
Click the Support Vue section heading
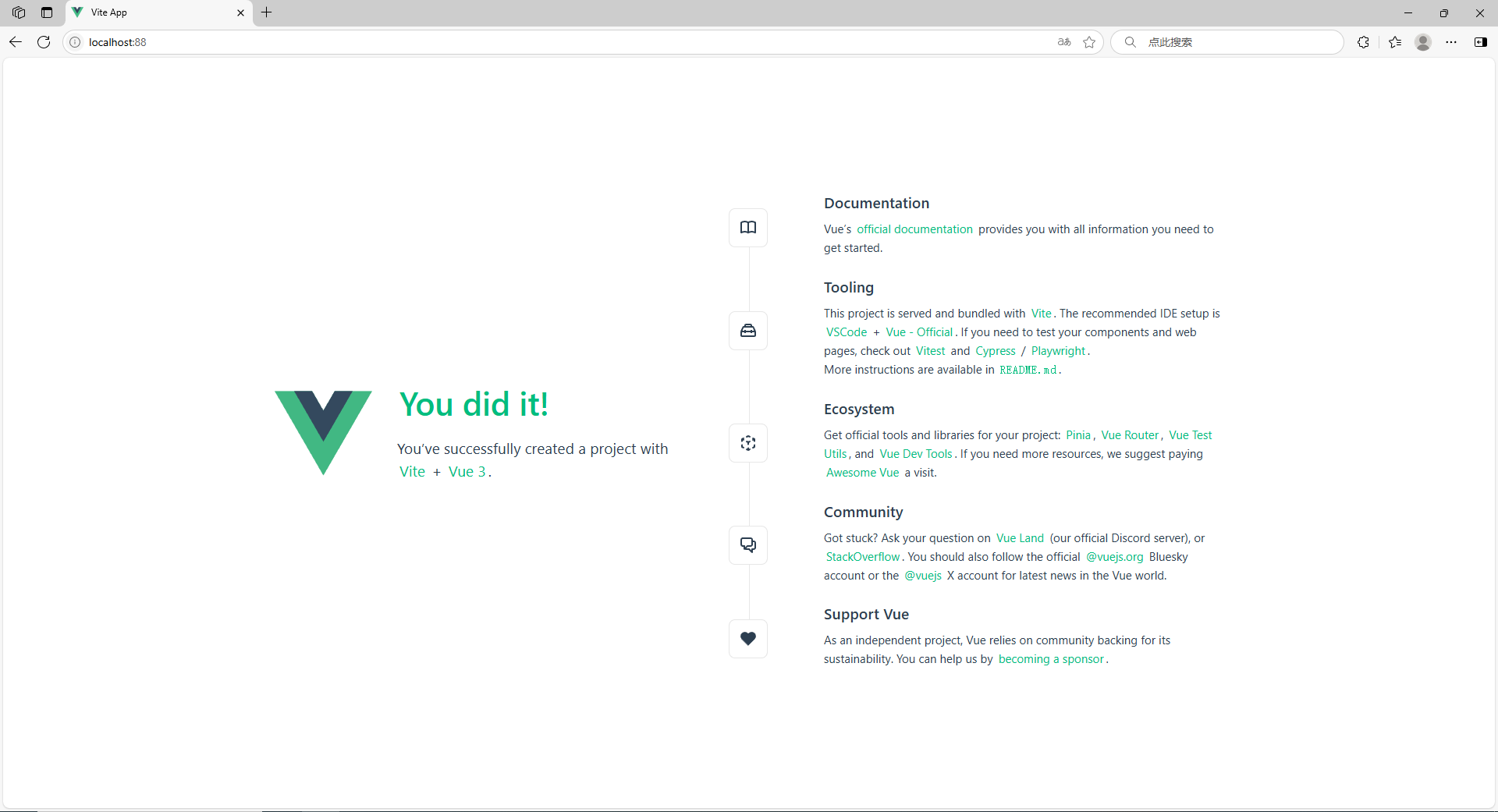pos(866,615)
